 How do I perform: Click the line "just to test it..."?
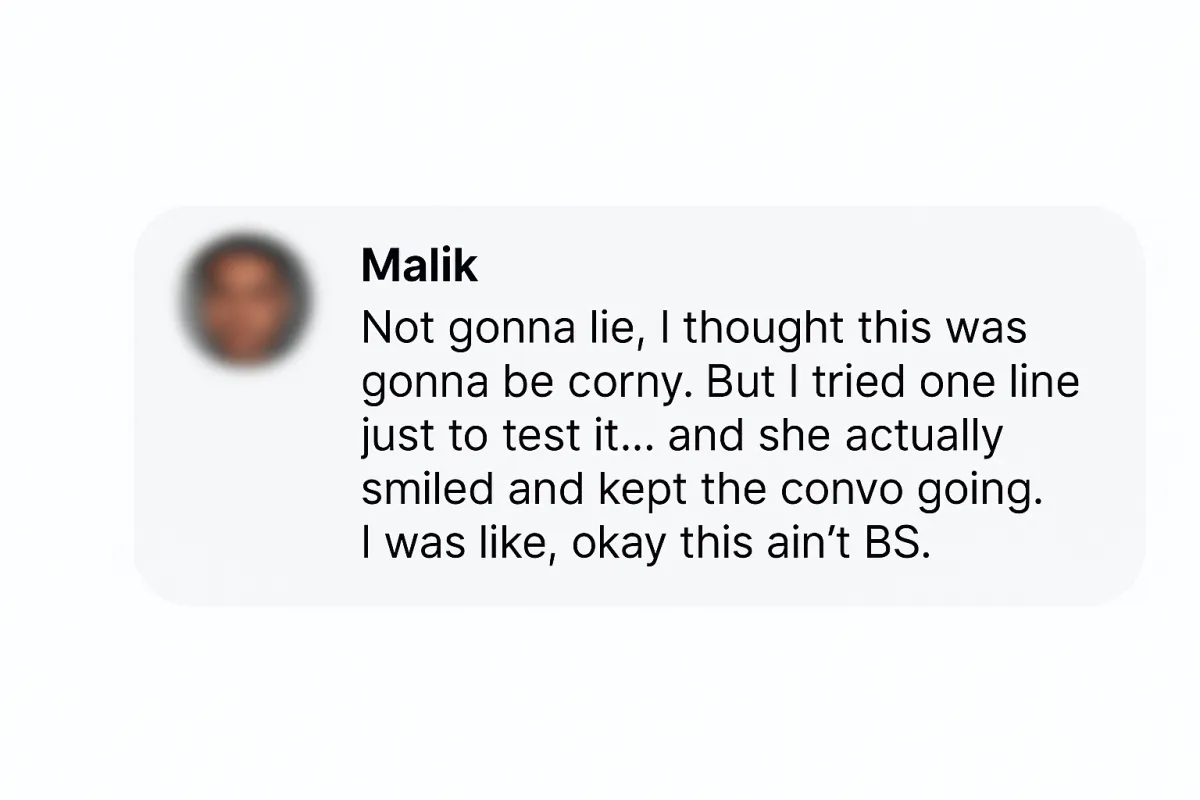pos(681,437)
